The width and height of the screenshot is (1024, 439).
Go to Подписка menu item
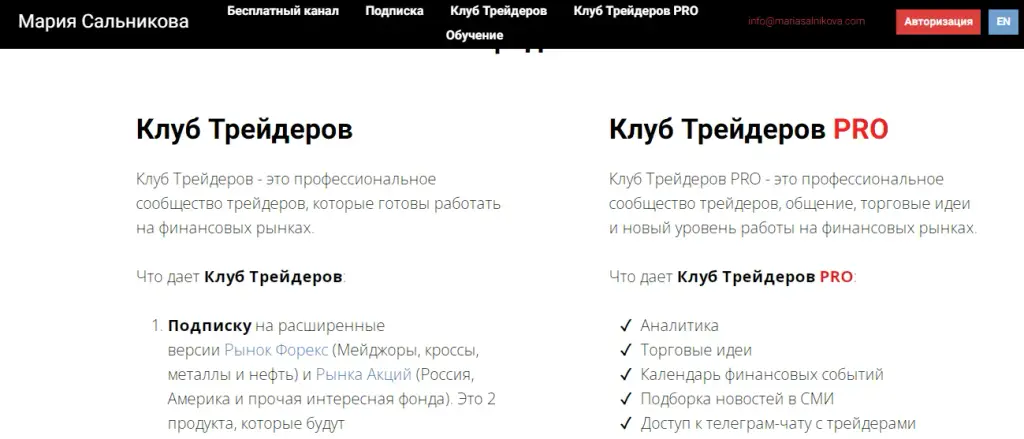tap(394, 11)
